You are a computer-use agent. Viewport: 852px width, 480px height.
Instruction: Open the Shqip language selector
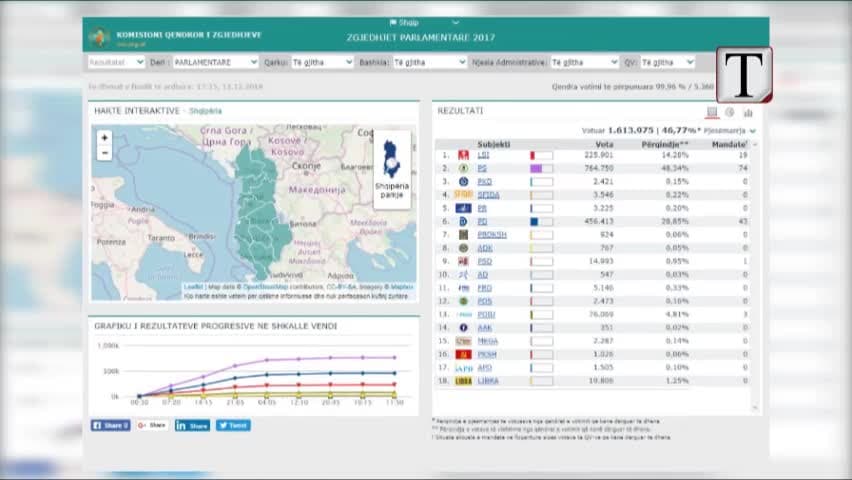tap(424, 23)
